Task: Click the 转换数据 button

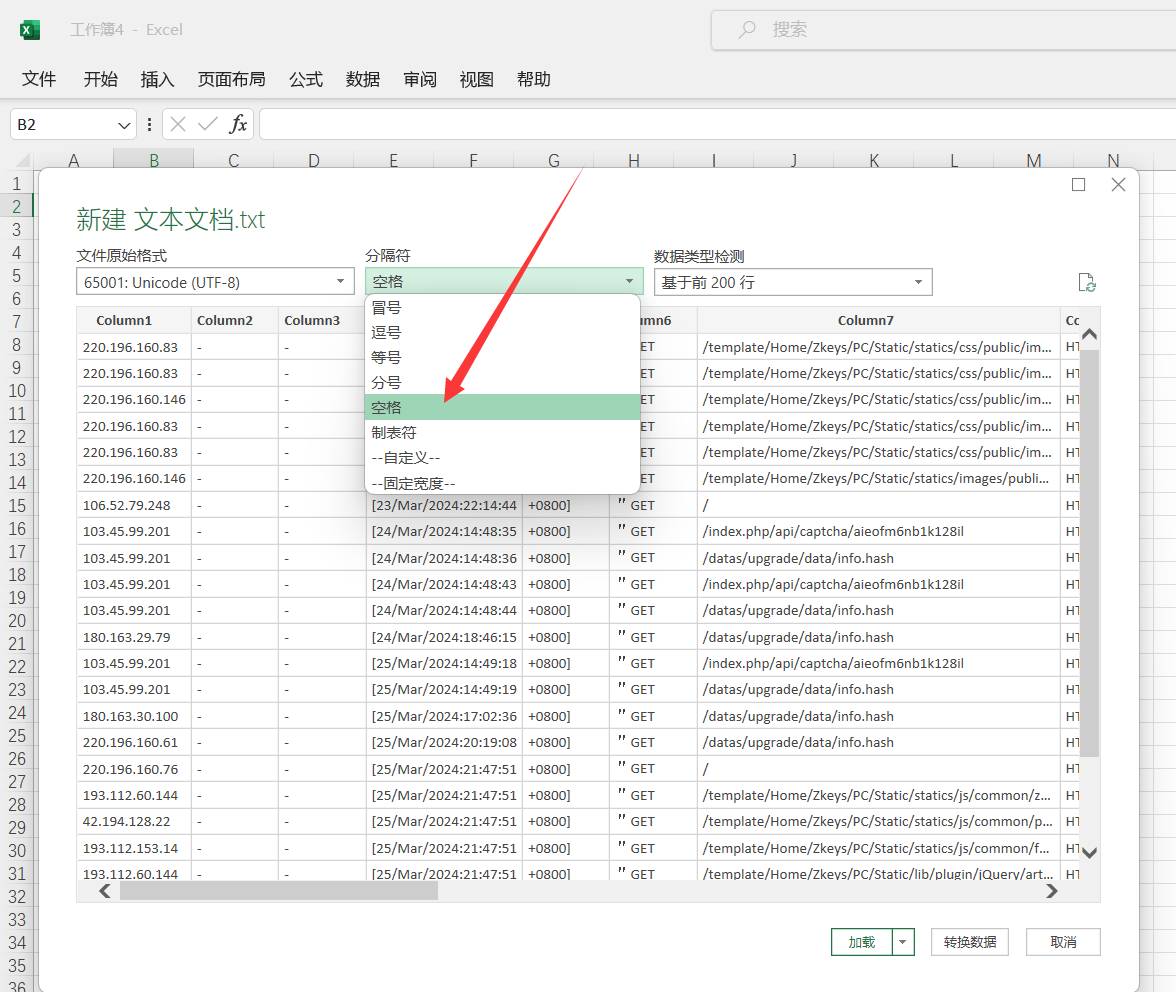Action: (x=969, y=942)
